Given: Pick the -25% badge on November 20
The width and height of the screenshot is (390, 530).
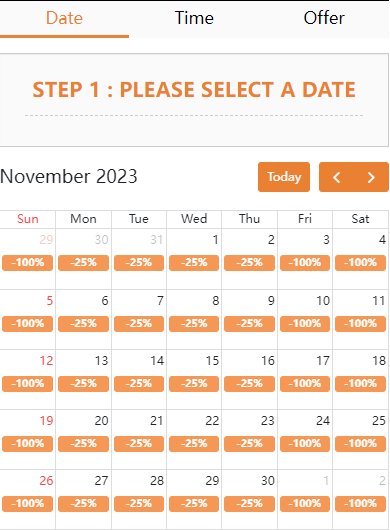Looking at the screenshot, I should coord(83,444).
